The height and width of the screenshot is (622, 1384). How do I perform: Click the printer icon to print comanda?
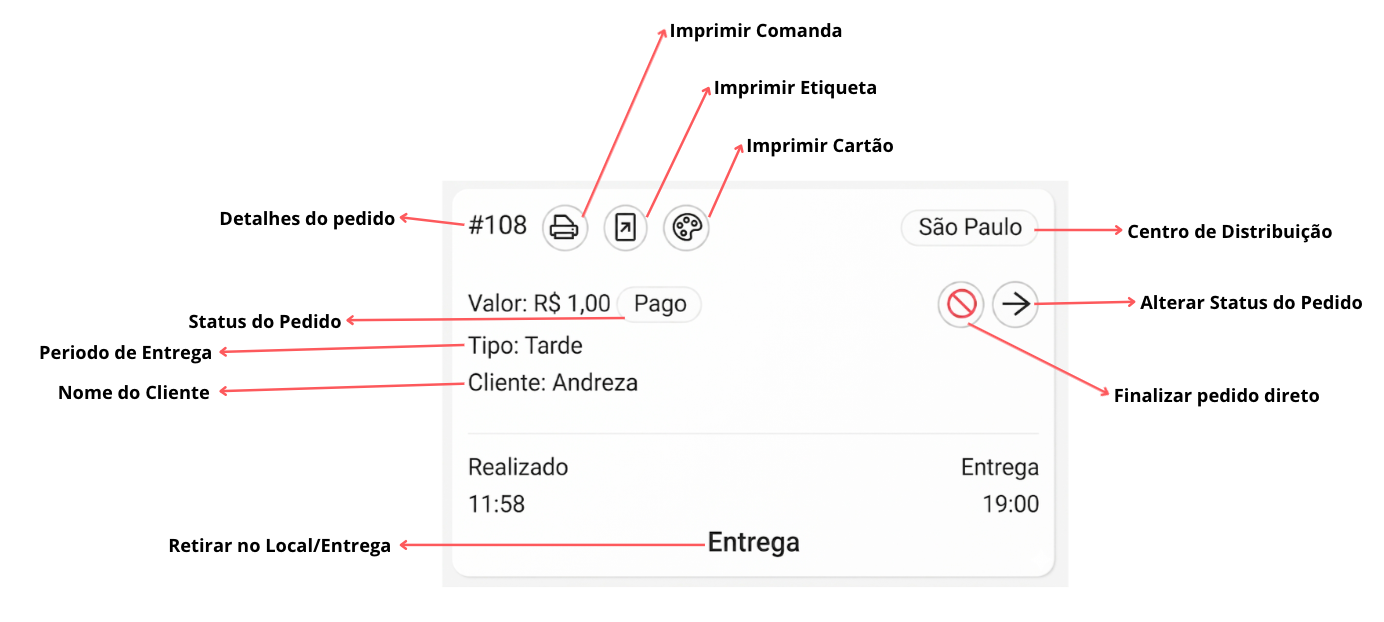point(565,228)
